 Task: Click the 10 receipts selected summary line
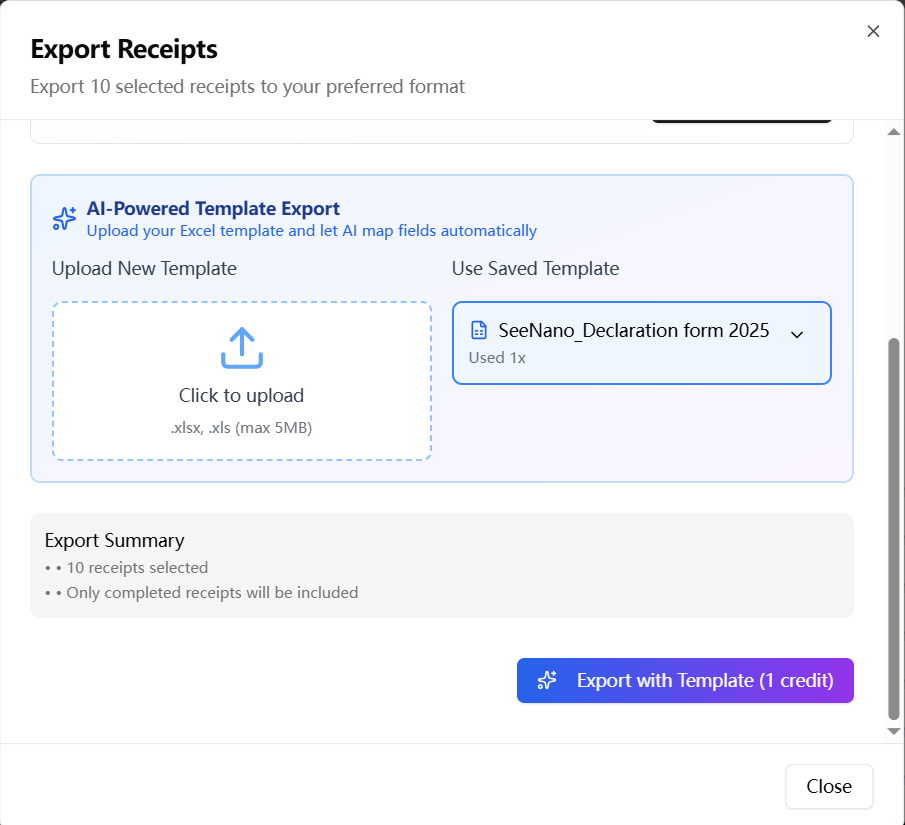tap(137, 567)
